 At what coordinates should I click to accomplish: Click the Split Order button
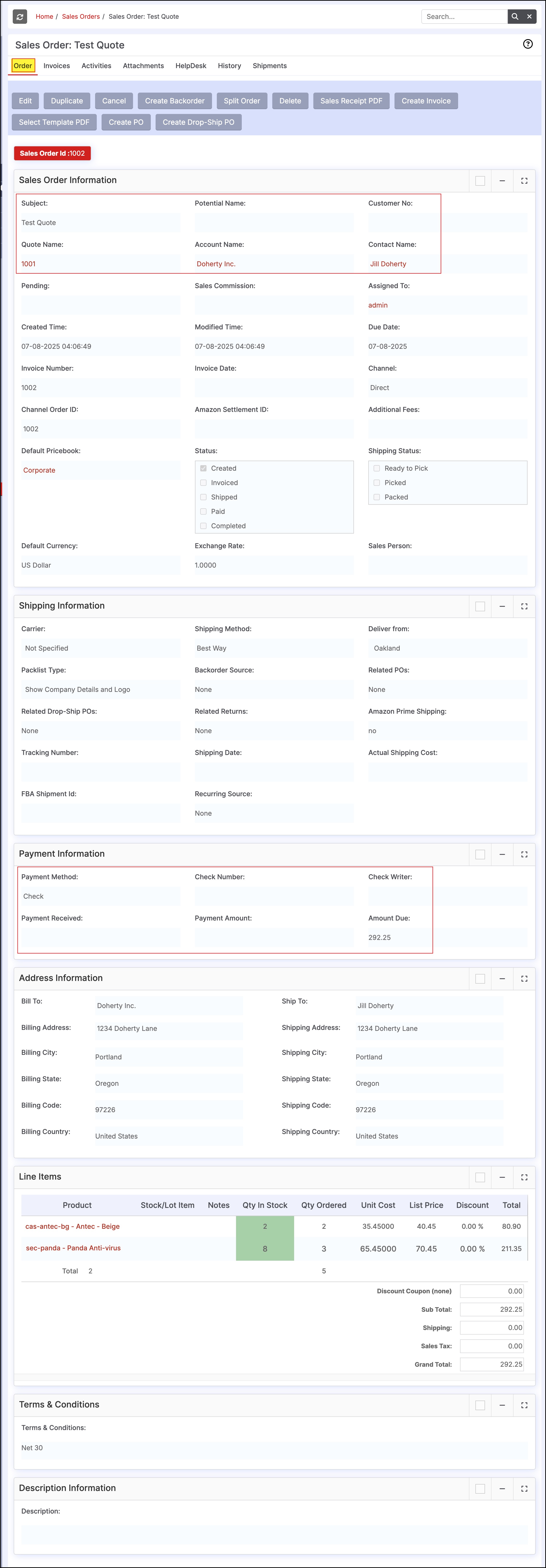(242, 101)
